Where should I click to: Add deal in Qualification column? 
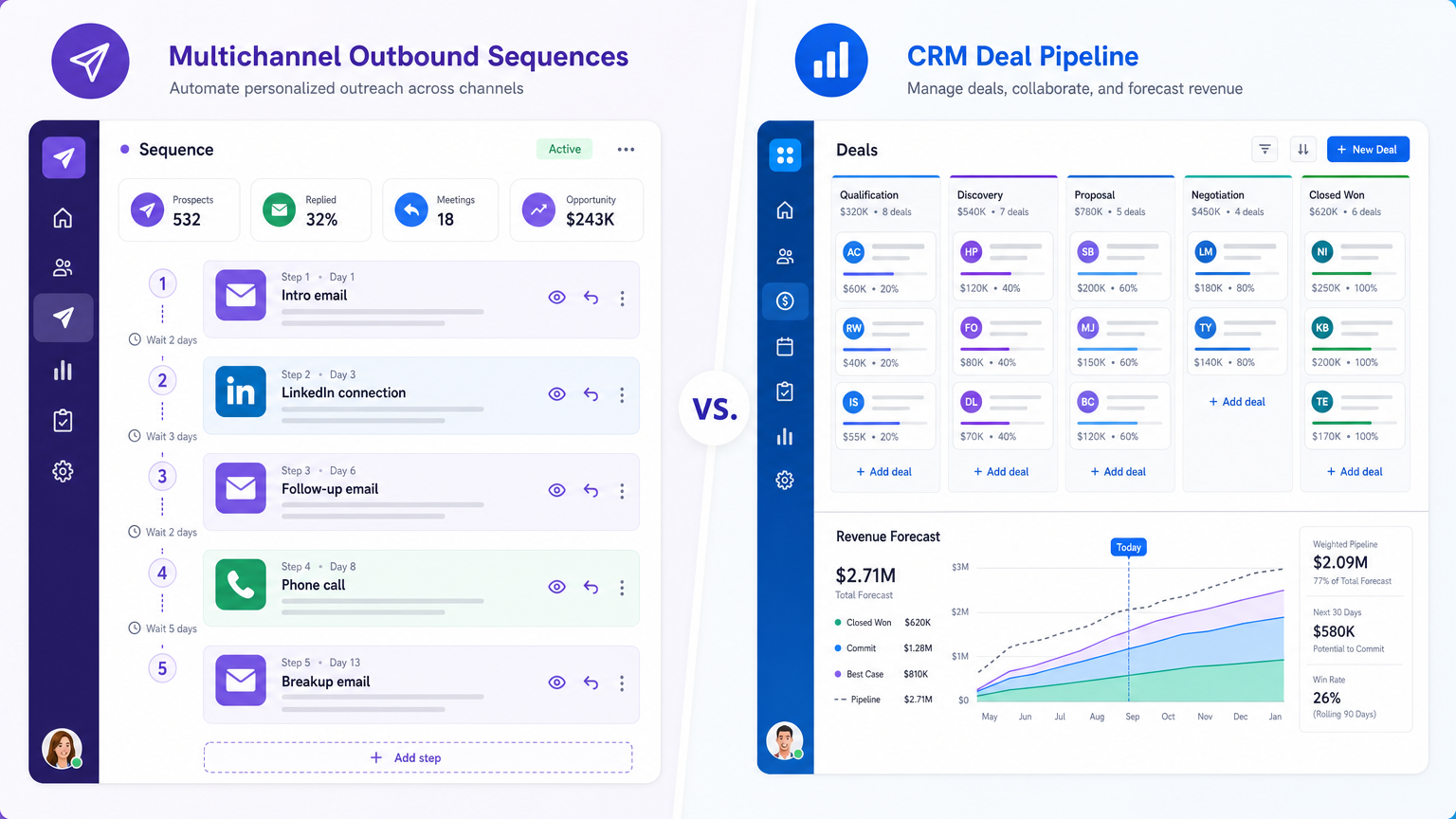coord(884,471)
